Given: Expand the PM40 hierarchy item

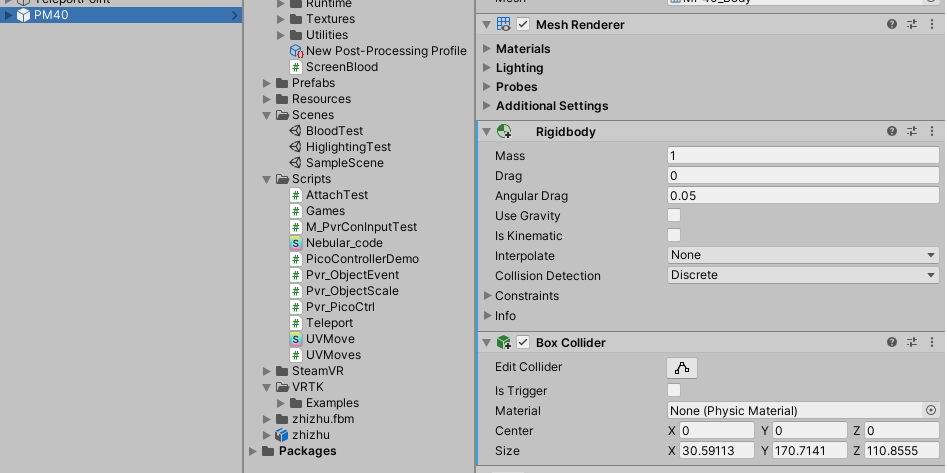Looking at the screenshot, I should [x=8, y=15].
